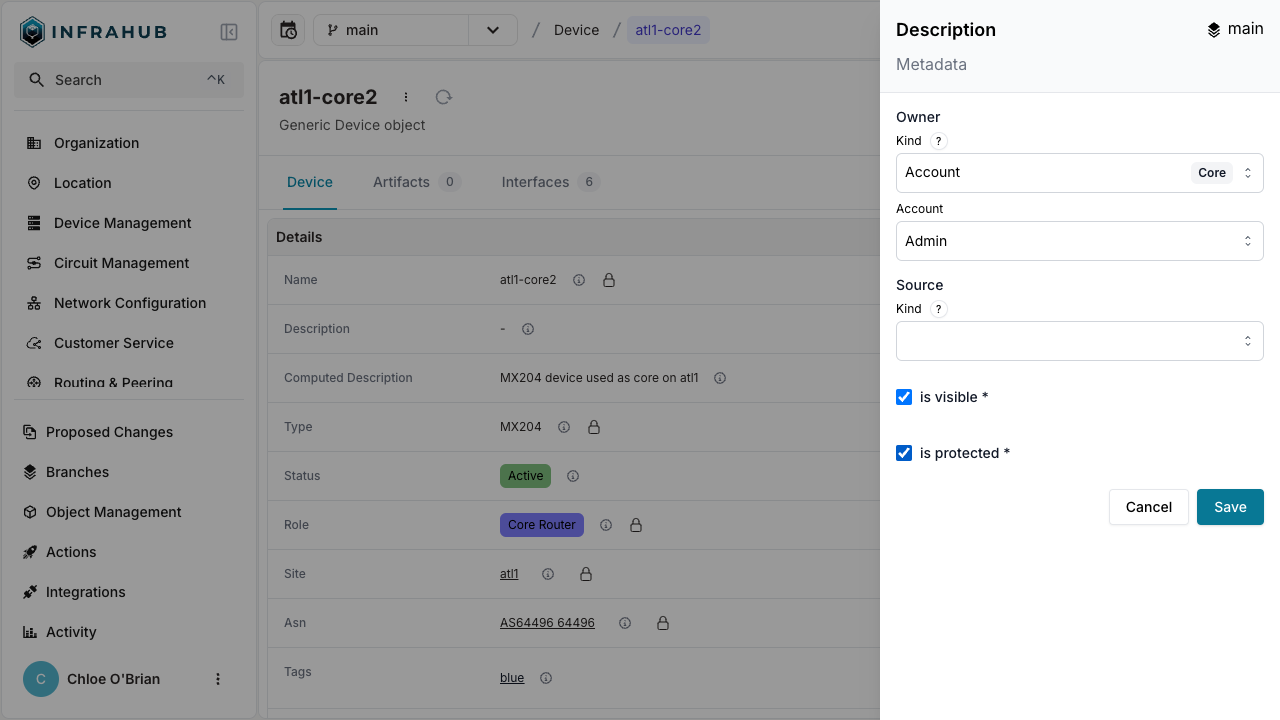This screenshot has height=720, width=1280.
Task: Expand the main branch selector arrow
Action: [493, 30]
